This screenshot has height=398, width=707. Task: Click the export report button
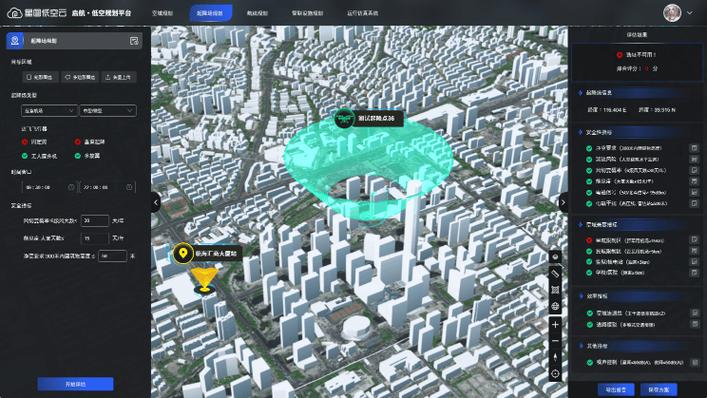[x=616, y=389]
